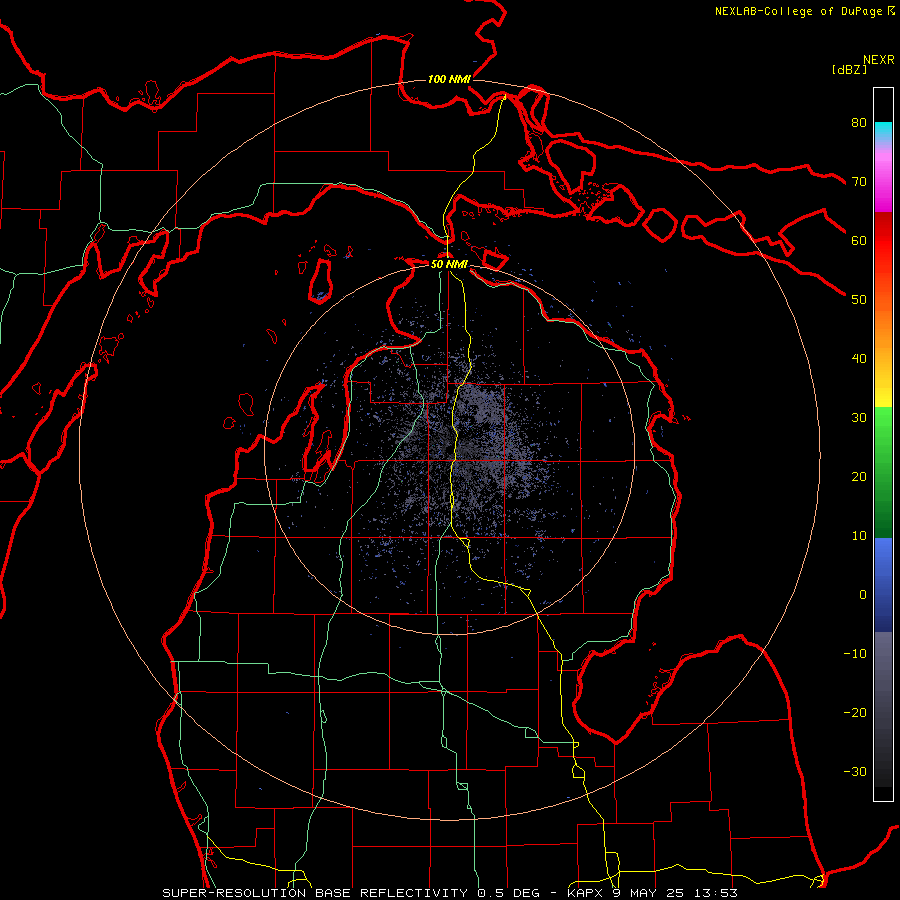Viewport: 900px width, 900px height.
Task: Click the 60 value on the dBZ scale
Action: (x=859, y=240)
